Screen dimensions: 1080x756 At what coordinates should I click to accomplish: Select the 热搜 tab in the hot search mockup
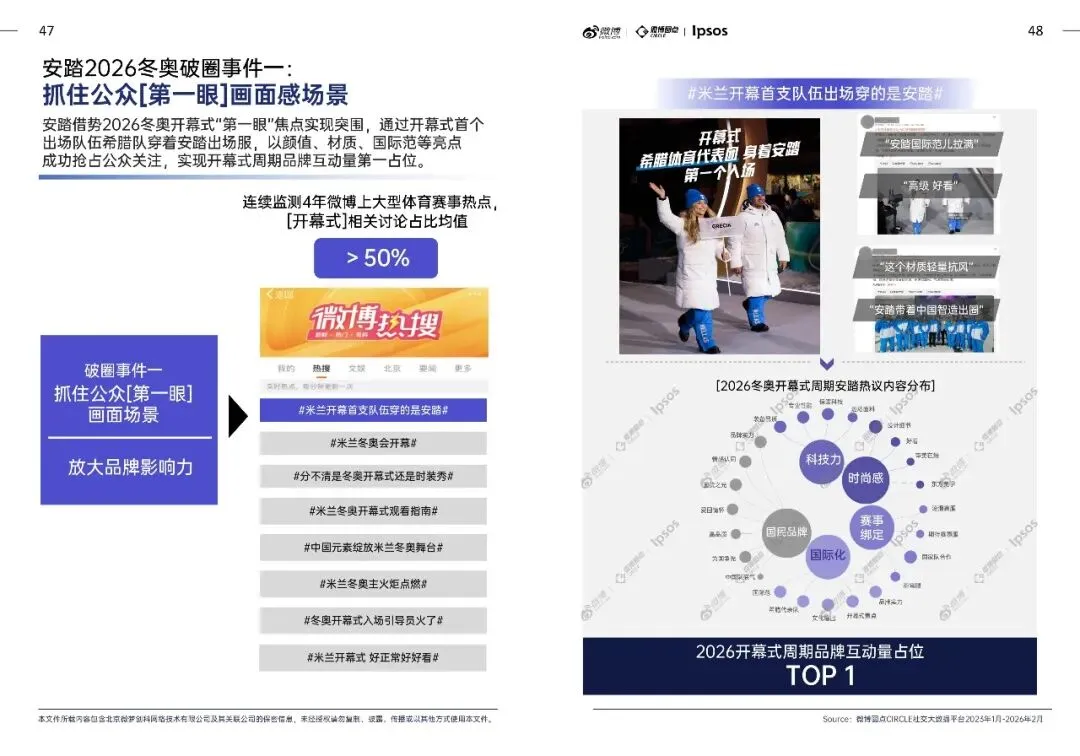click(321, 368)
